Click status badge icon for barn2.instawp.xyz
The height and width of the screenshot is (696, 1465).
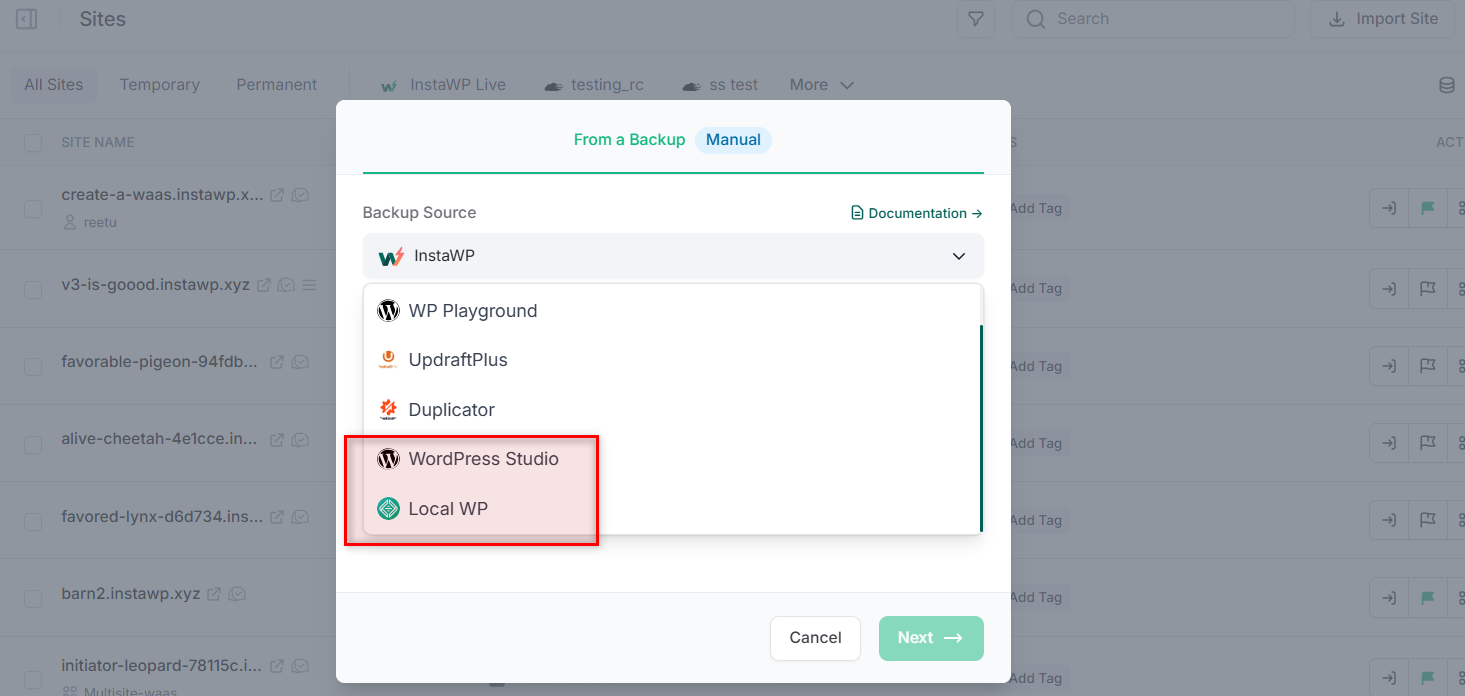pos(237,593)
